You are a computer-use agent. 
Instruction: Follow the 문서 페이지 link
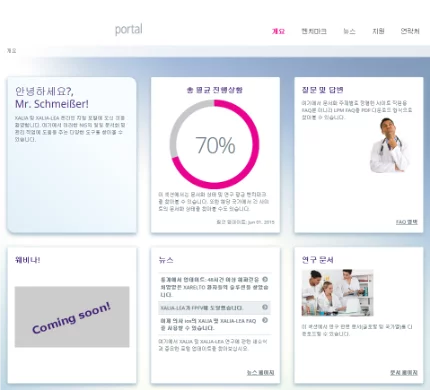coord(404,373)
